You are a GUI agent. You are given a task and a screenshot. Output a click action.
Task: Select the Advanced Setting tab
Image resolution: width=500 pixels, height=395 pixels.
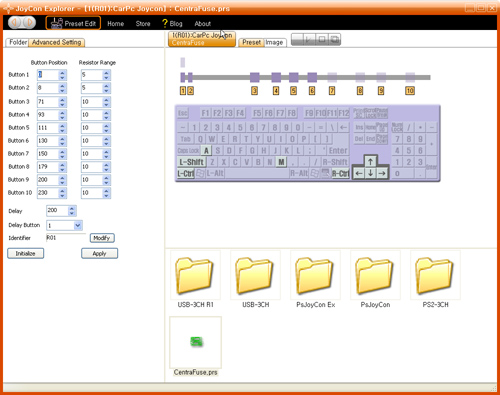pos(57,42)
